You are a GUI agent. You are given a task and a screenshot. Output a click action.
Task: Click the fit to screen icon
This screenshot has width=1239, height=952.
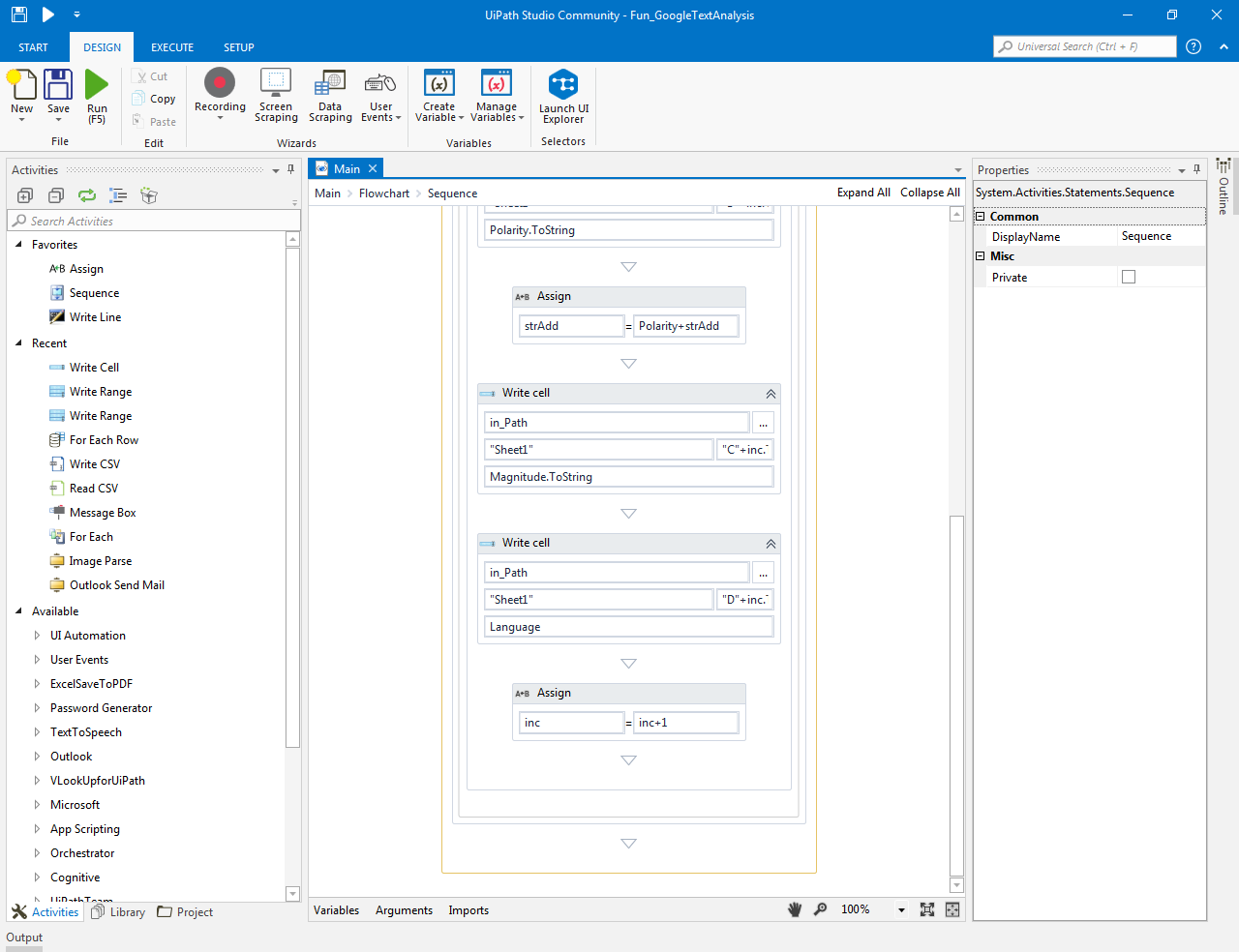click(927, 909)
